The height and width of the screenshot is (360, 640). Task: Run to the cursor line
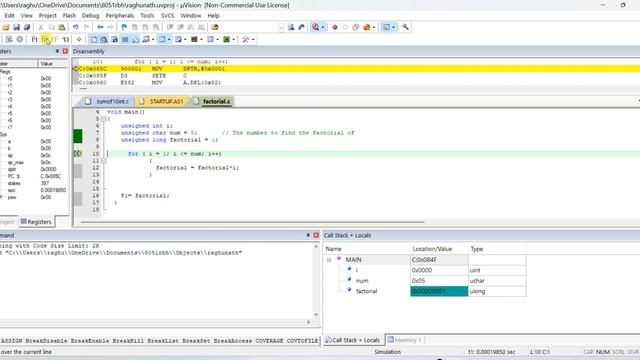click(65, 40)
